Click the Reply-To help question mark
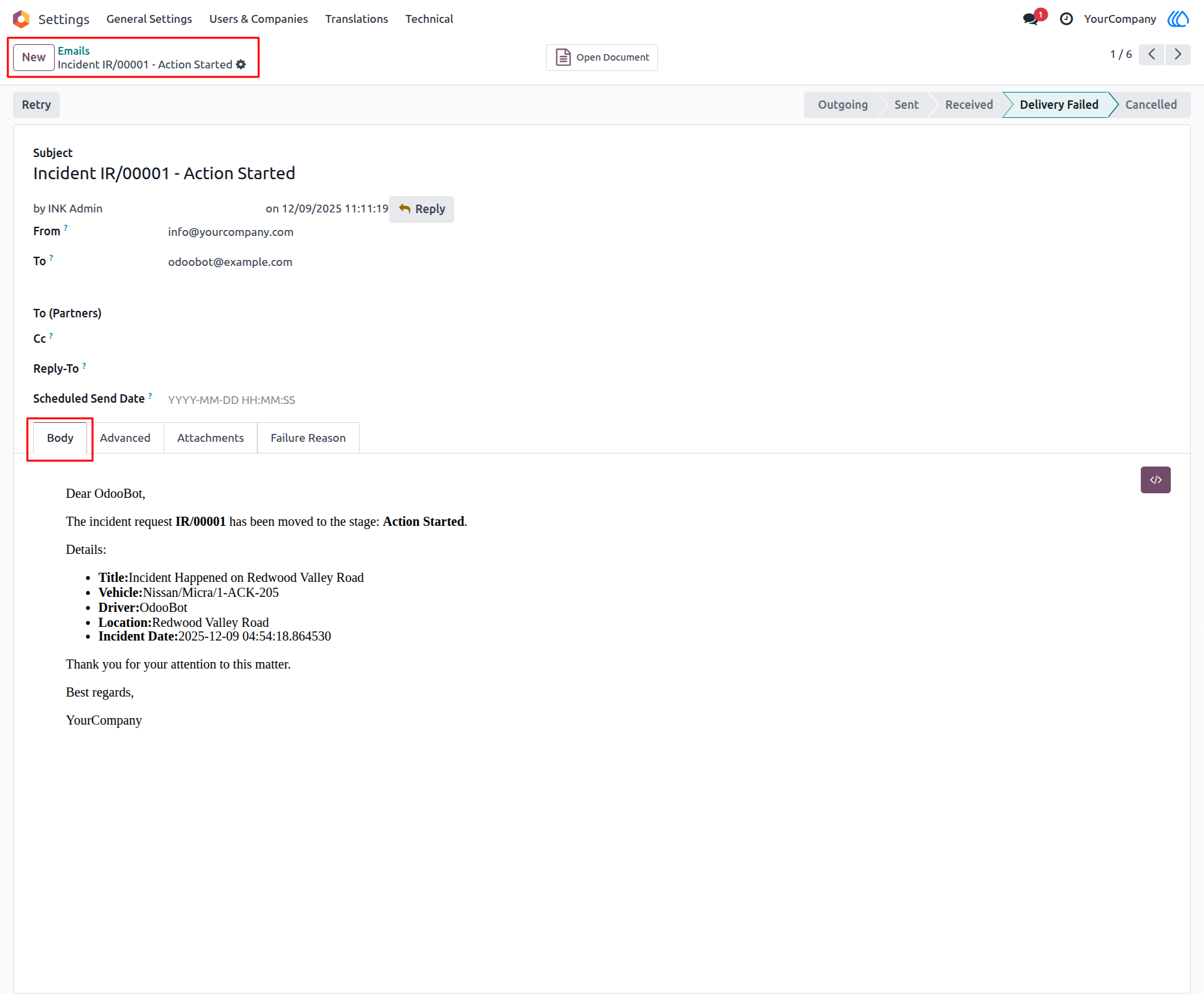Image resolution: width=1204 pixels, height=995 pixels. click(85, 365)
